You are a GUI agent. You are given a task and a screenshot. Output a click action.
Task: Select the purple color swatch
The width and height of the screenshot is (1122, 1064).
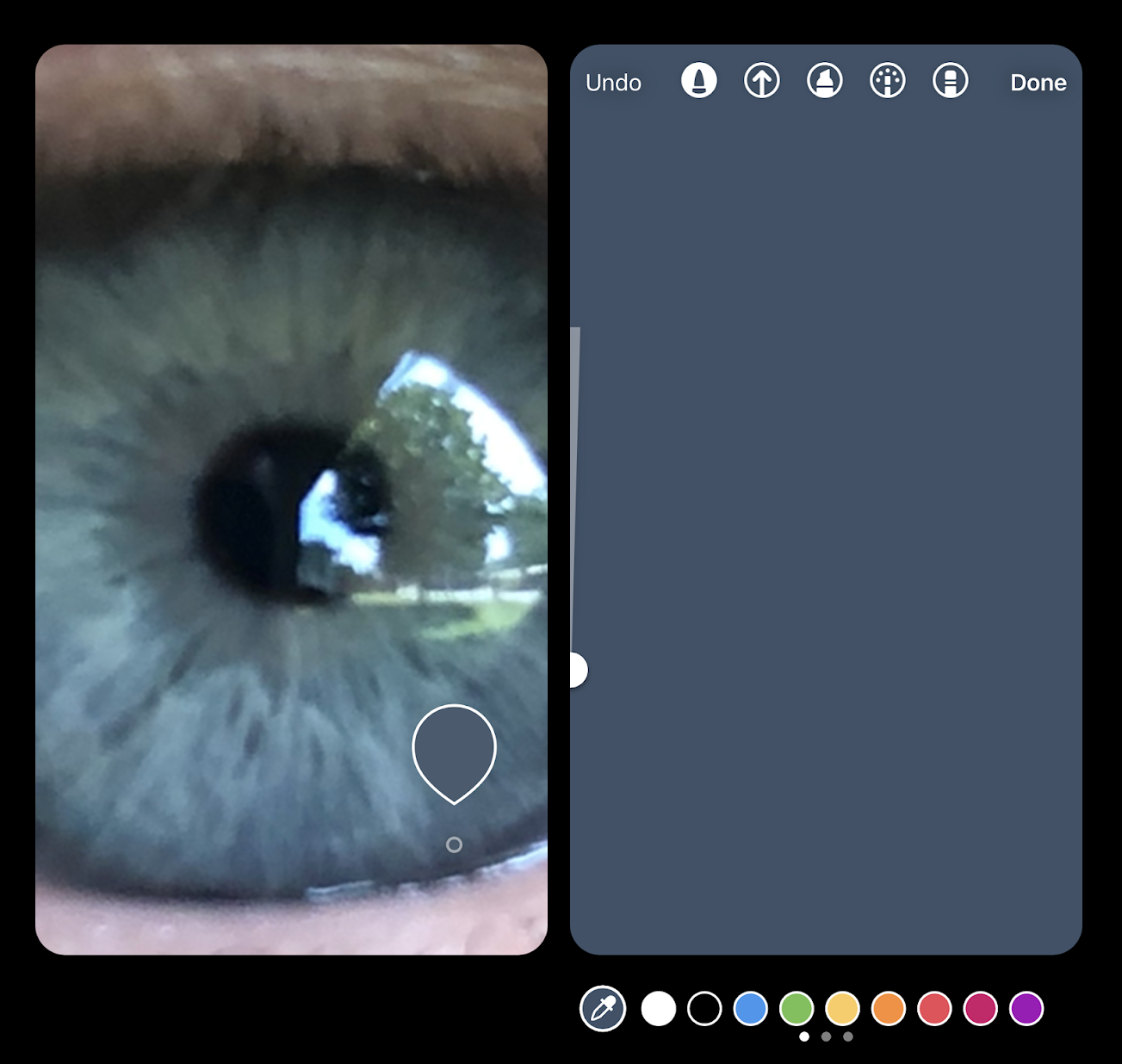(x=1026, y=1008)
